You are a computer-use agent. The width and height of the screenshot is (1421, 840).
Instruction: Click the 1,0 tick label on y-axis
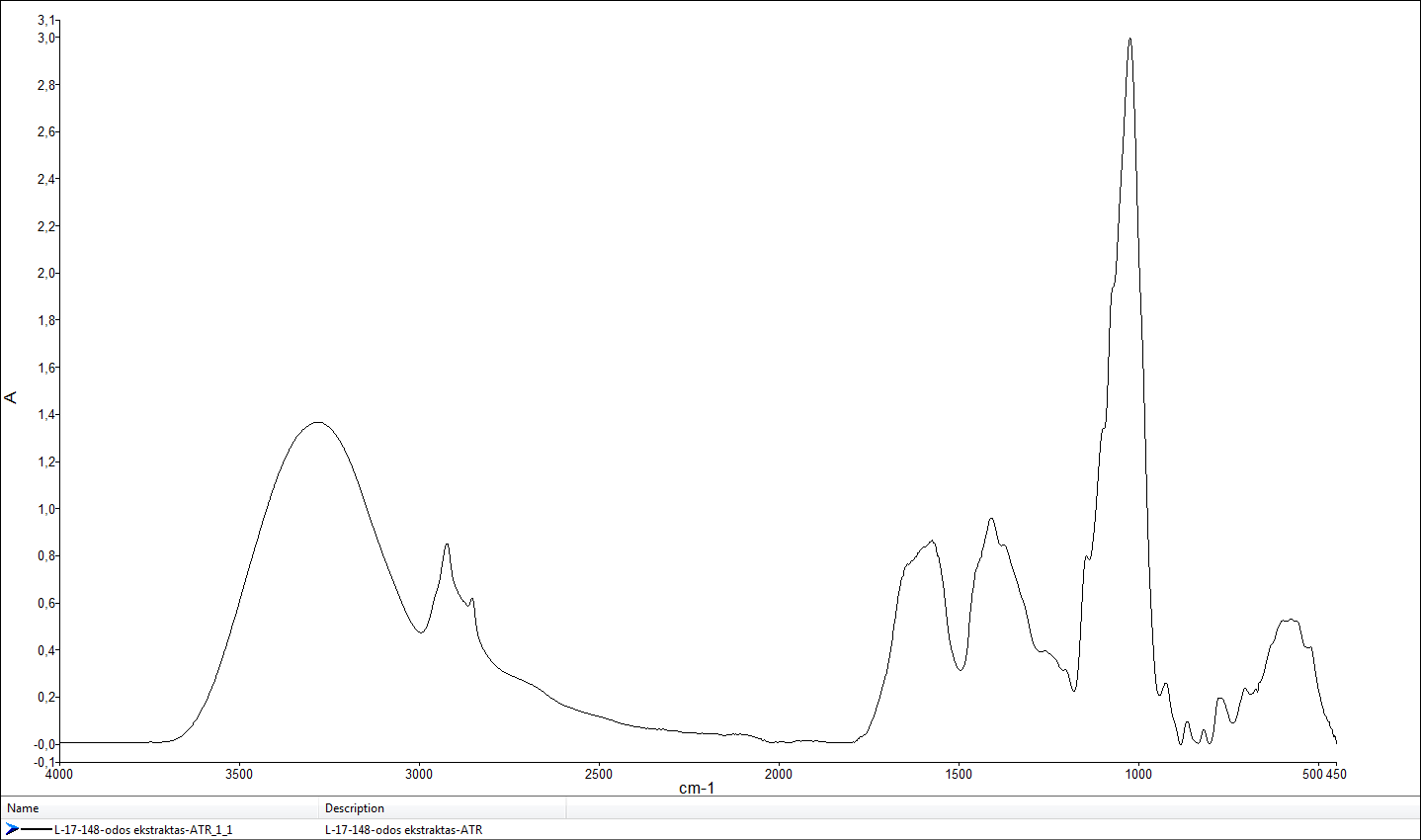tap(47, 509)
